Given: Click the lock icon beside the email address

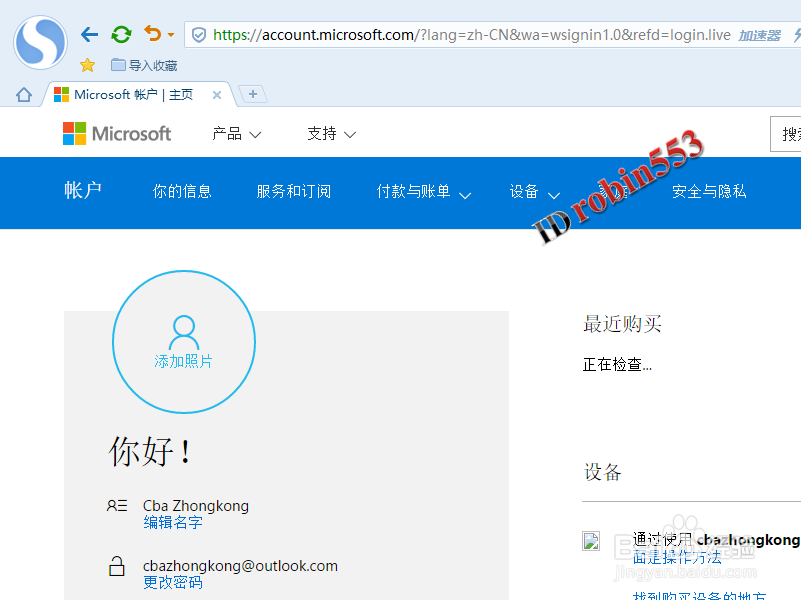Looking at the screenshot, I should (x=117, y=566).
